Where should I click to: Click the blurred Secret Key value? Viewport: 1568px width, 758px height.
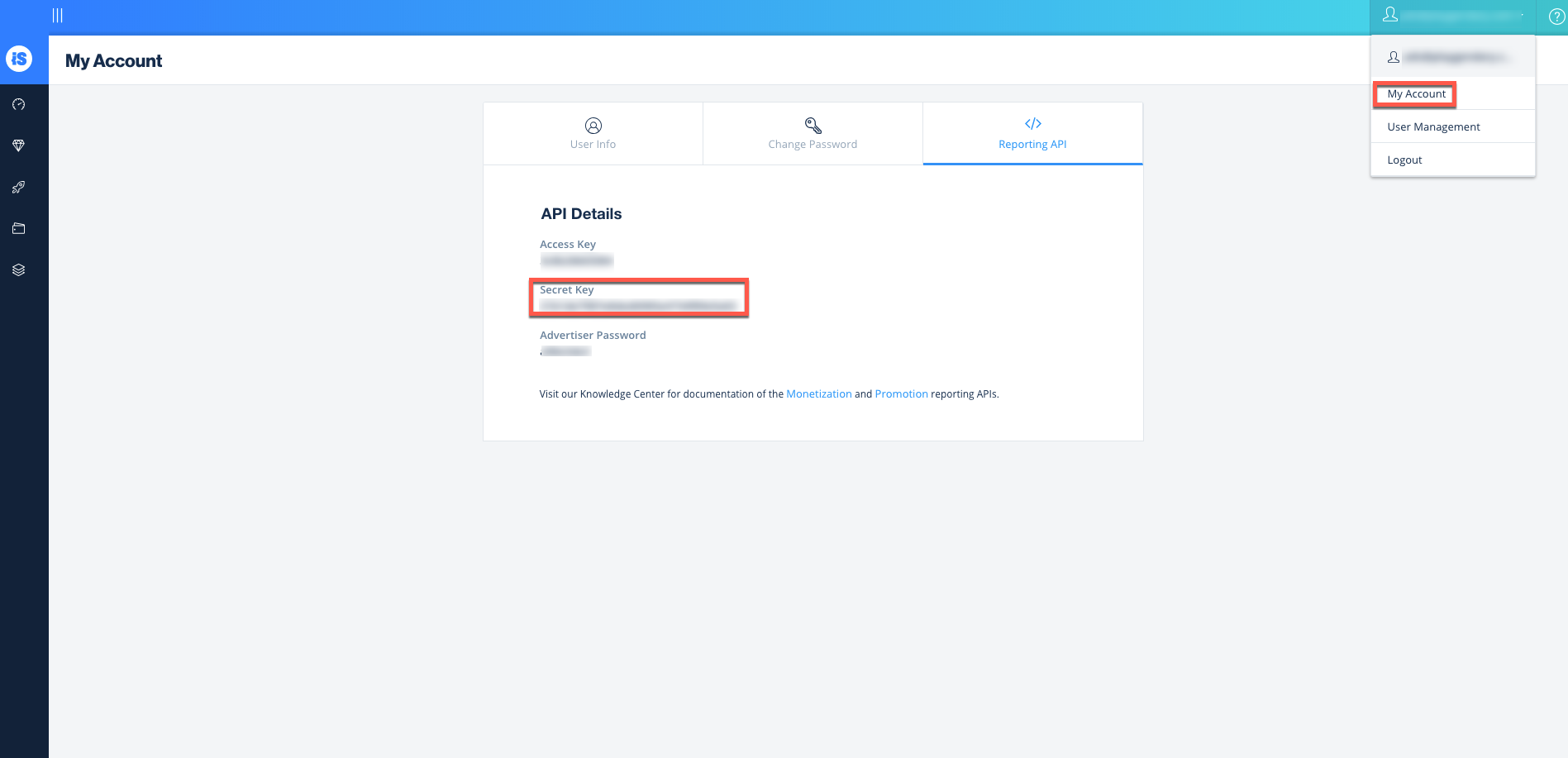[637, 306]
